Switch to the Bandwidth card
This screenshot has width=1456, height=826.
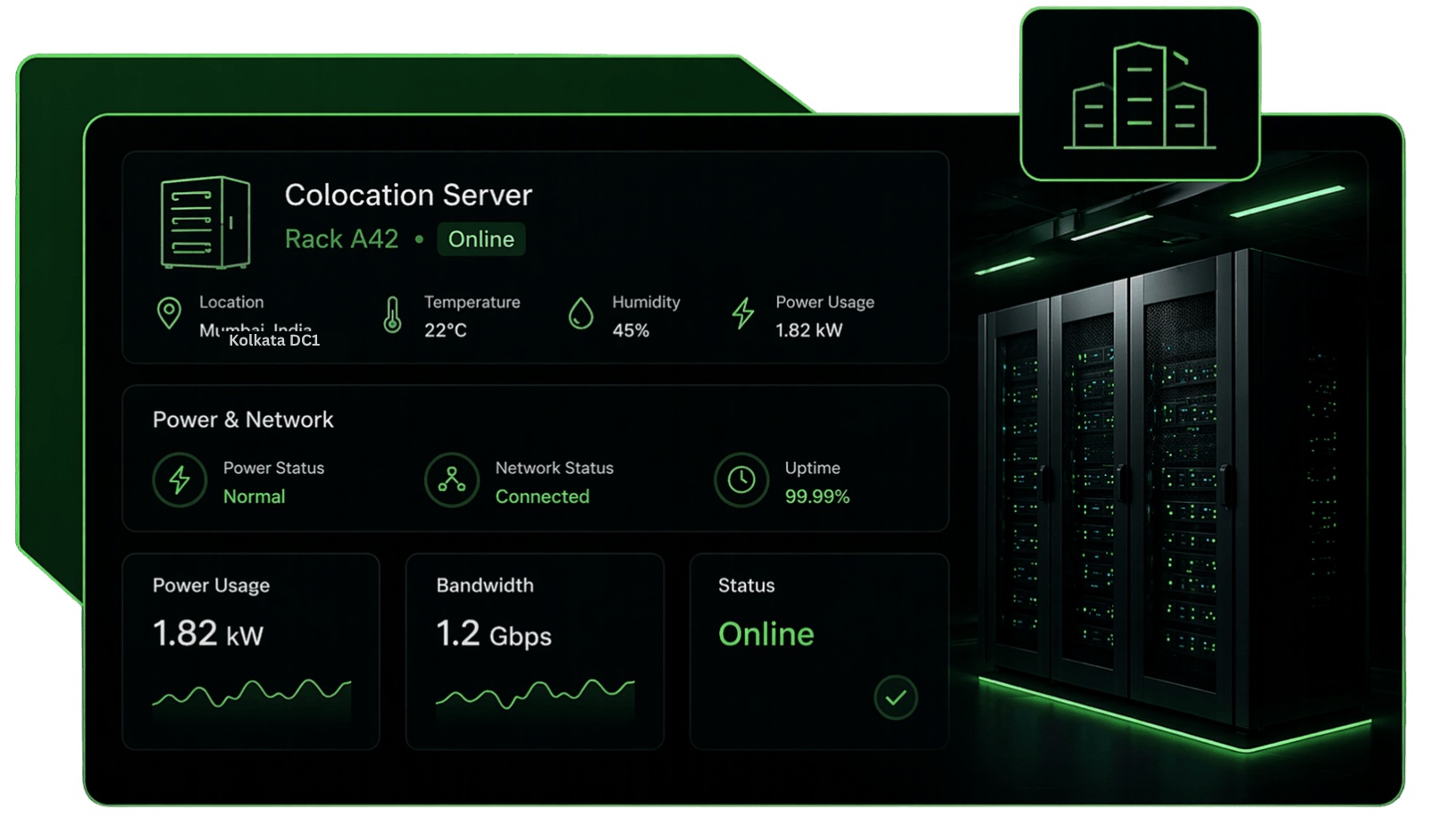coord(534,651)
